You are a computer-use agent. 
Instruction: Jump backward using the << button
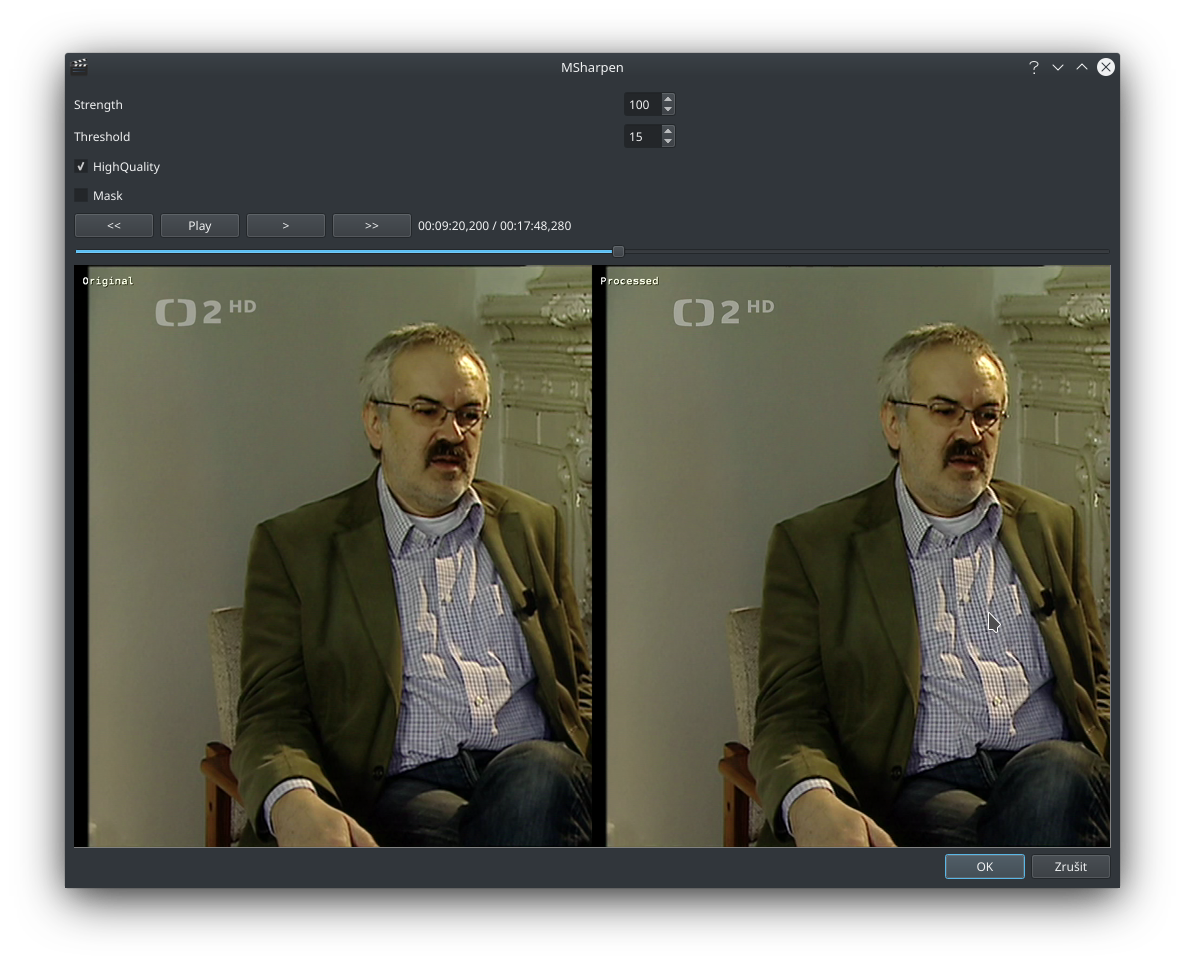[113, 225]
